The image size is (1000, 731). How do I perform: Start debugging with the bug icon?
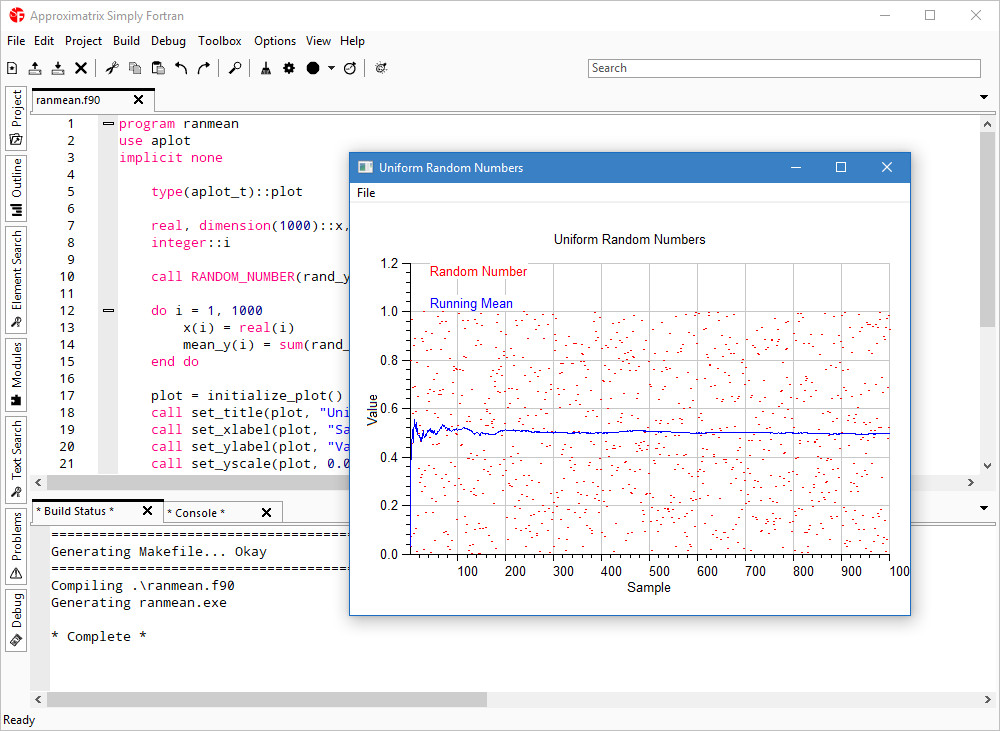[381, 68]
